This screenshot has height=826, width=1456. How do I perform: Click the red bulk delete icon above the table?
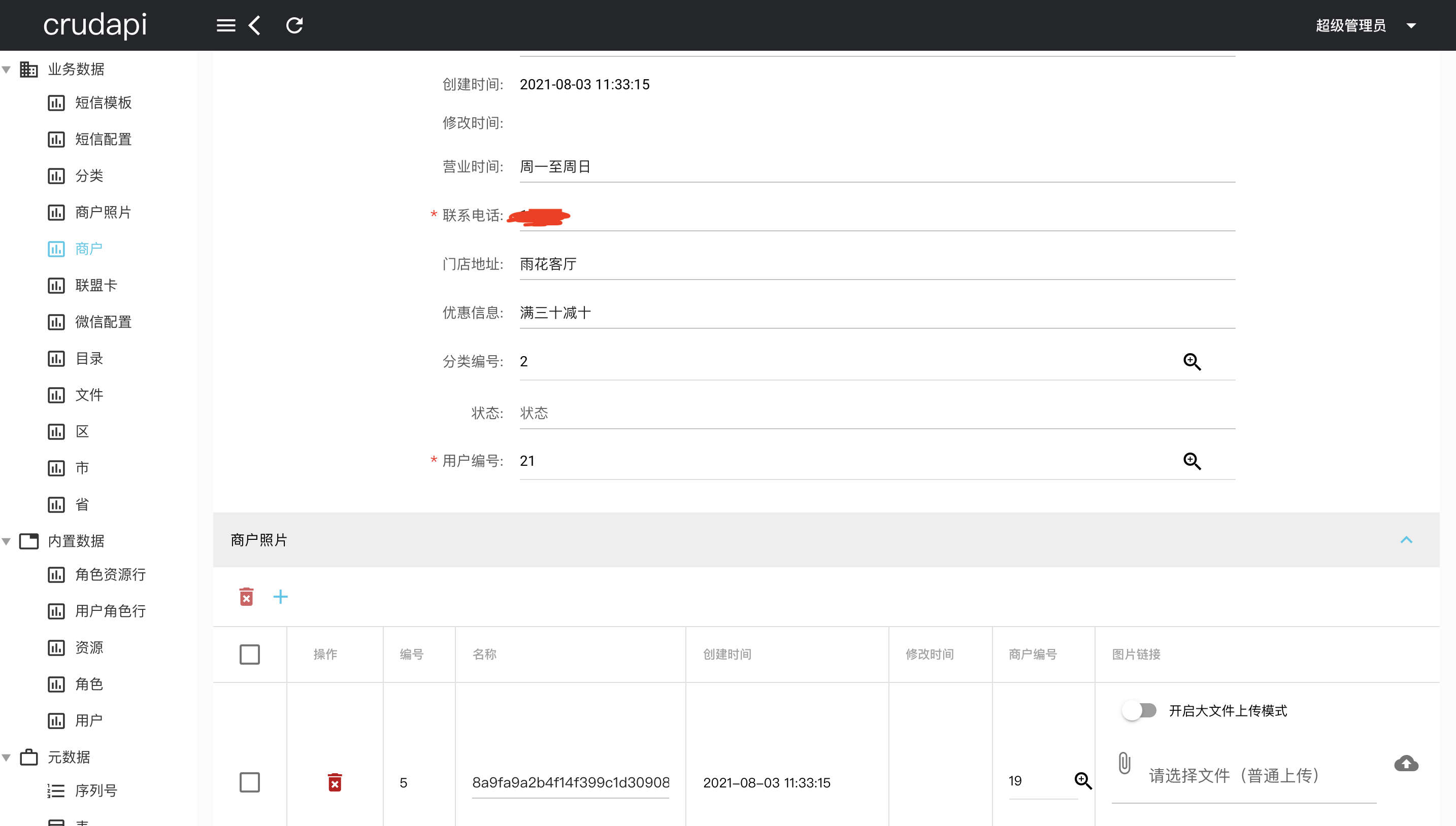[x=246, y=597]
